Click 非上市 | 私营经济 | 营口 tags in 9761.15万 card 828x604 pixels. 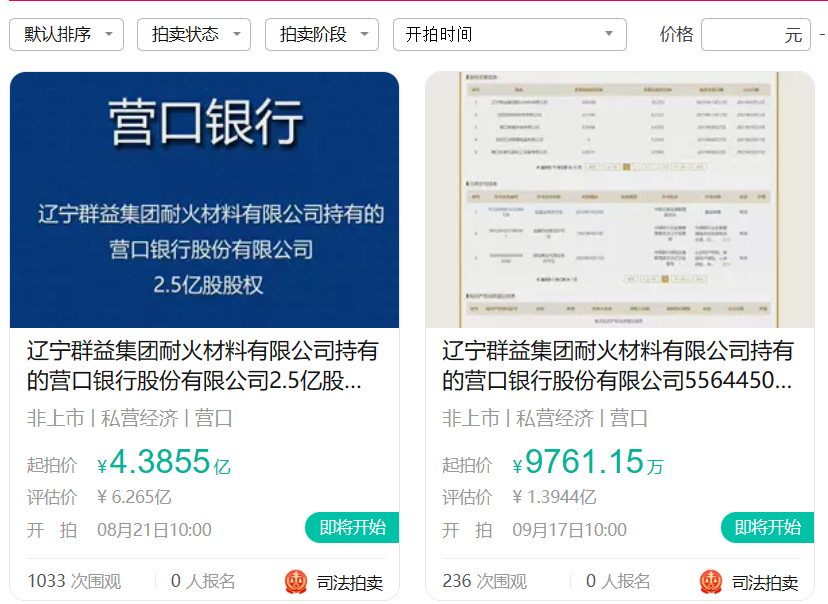pyautogui.click(x=545, y=418)
